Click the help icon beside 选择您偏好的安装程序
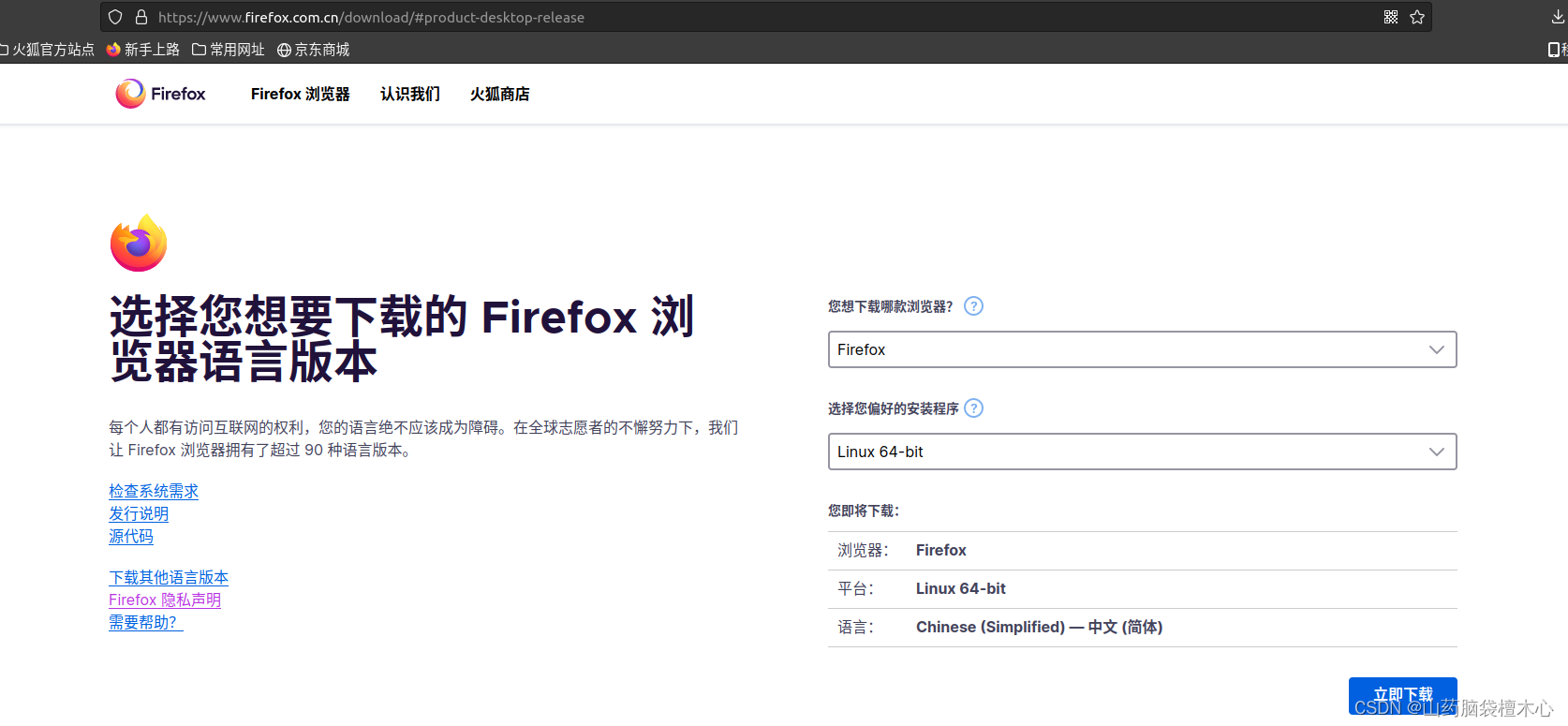 pos(974,408)
